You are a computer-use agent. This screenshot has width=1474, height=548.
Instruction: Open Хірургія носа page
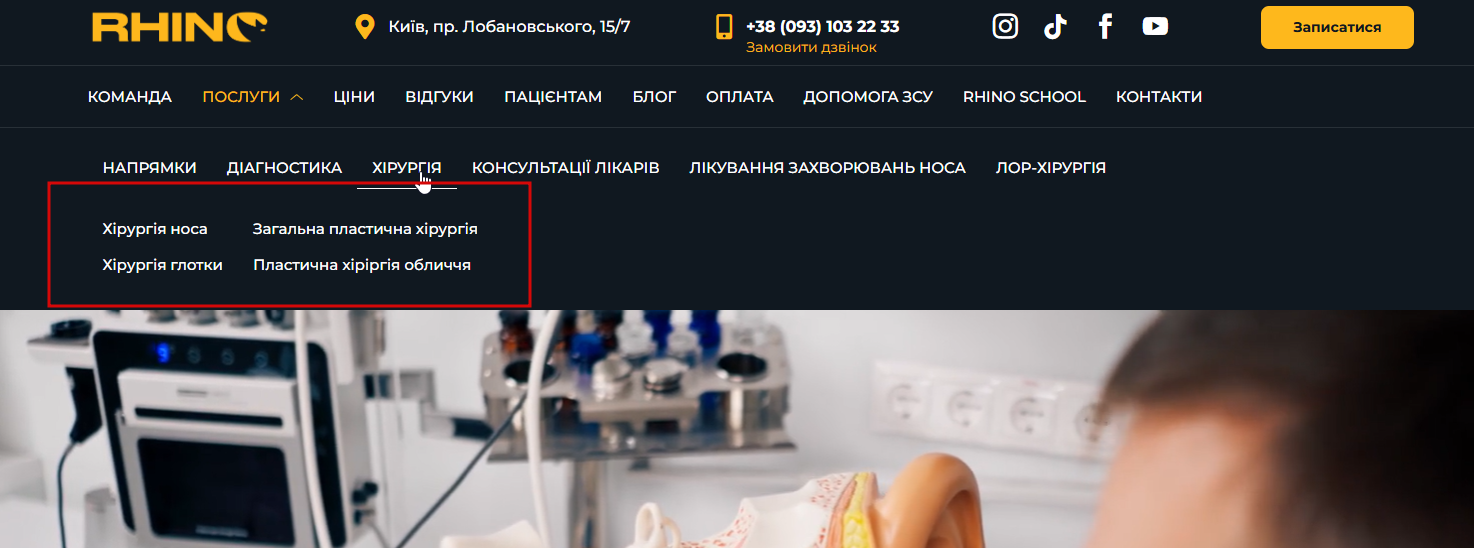(155, 229)
